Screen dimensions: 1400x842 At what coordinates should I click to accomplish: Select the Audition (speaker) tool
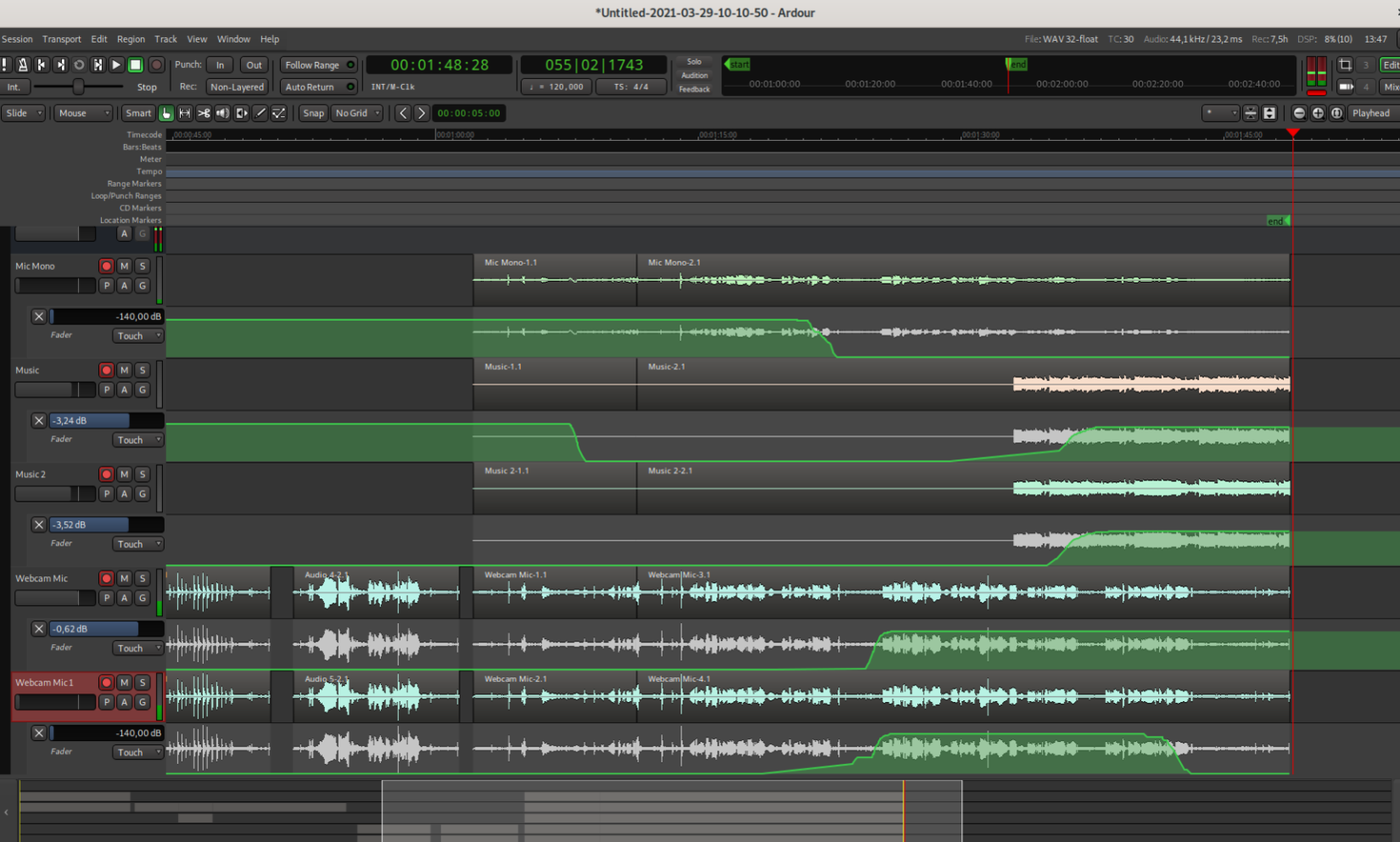tap(222, 113)
